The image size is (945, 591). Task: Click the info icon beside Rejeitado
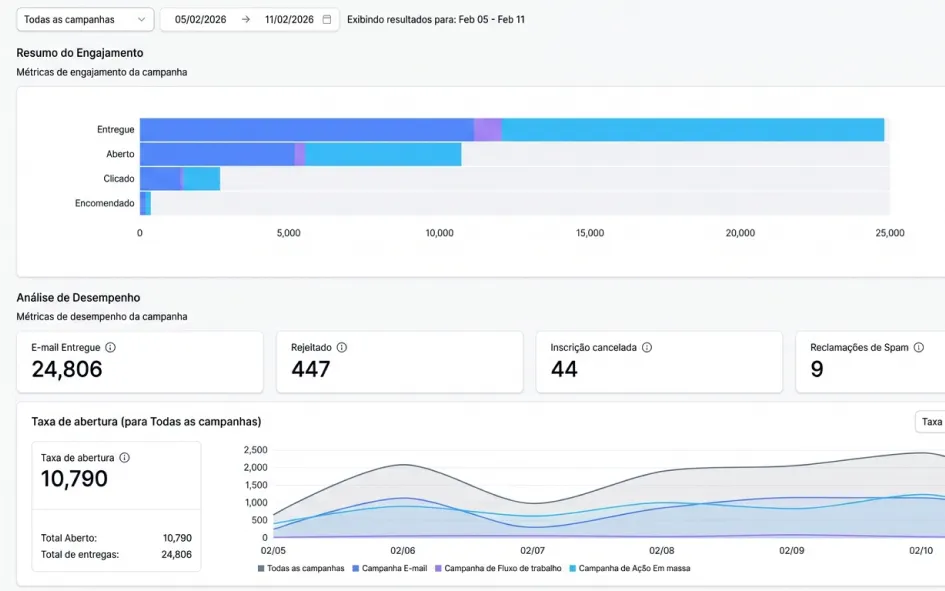point(342,347)
